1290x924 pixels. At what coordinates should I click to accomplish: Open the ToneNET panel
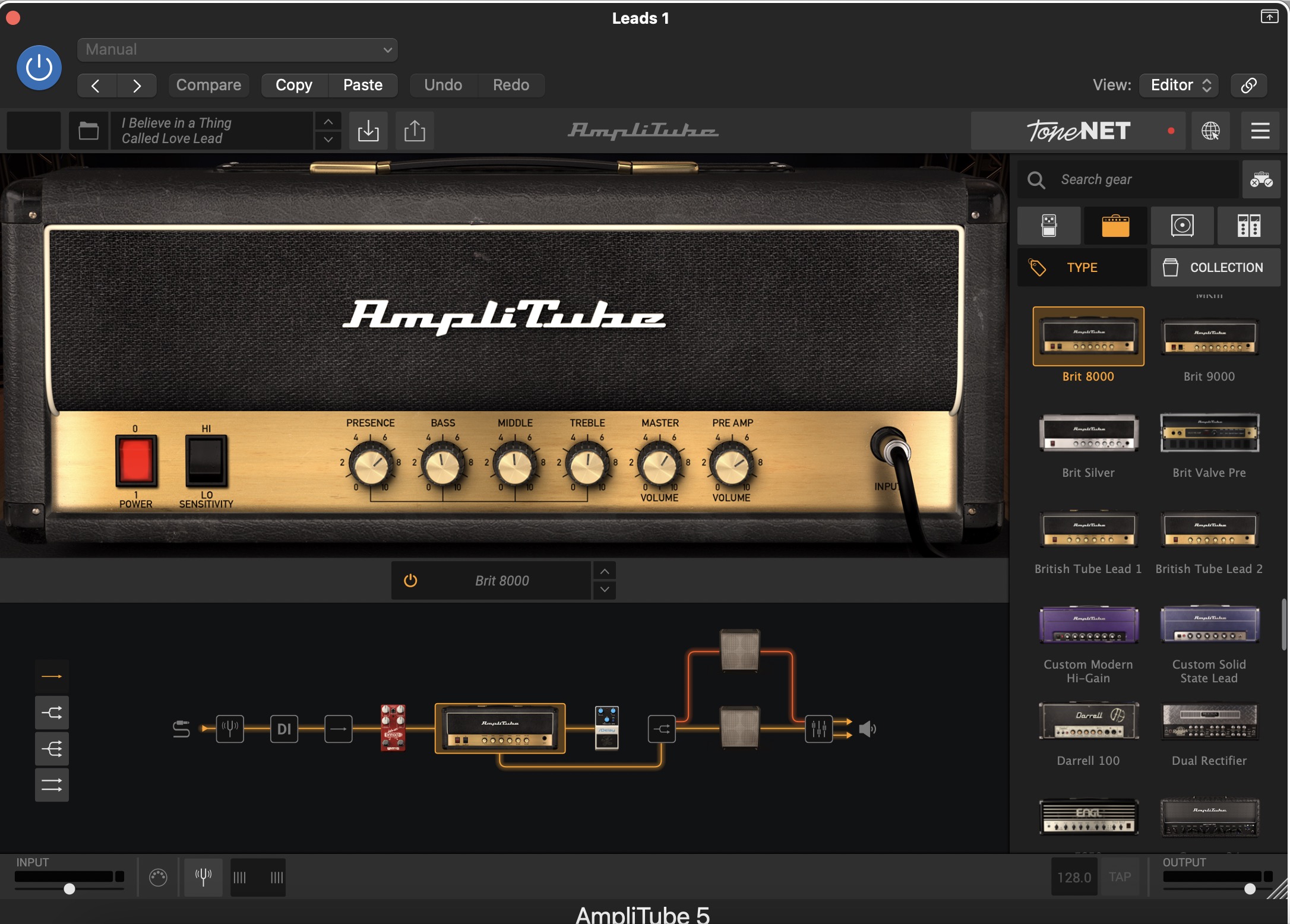click(1078, 131)
